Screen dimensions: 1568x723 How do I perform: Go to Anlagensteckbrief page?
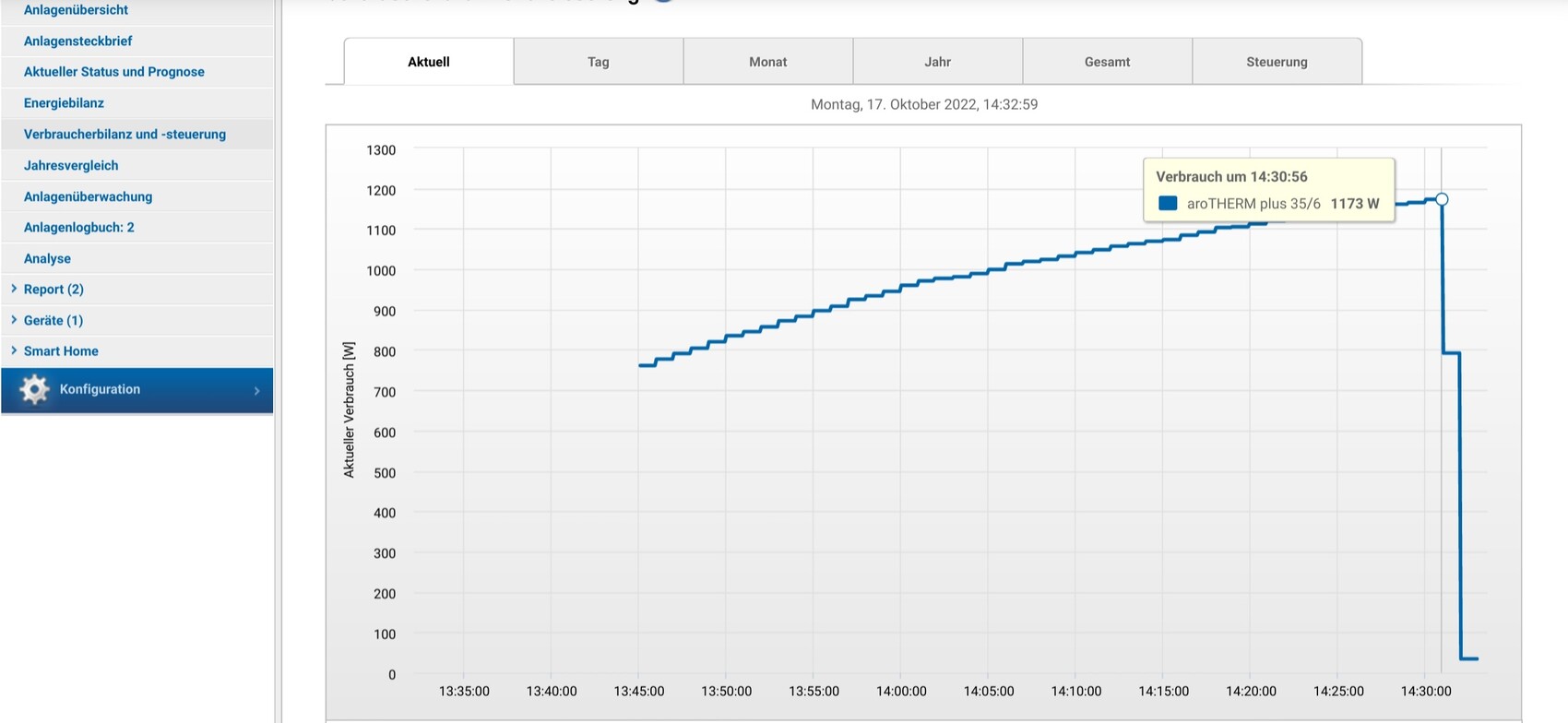(78, 41)
